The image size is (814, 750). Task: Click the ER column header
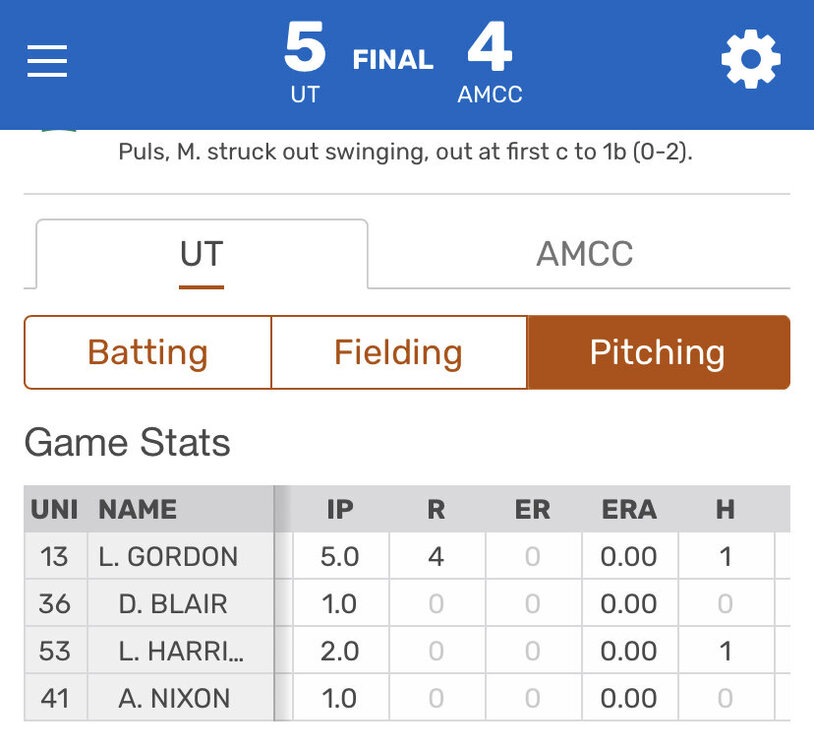(532, 509)
